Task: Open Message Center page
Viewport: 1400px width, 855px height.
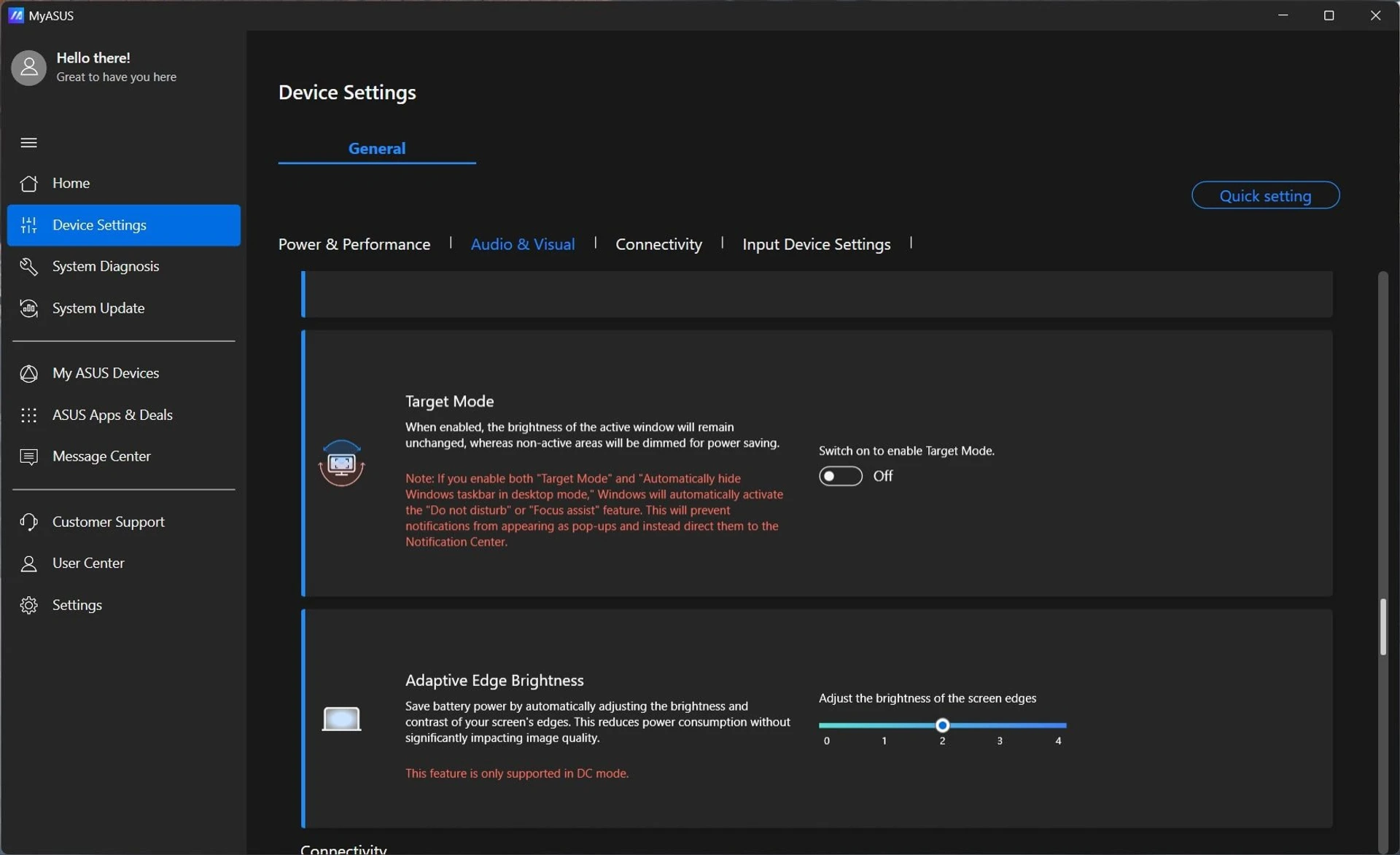Action: coord(124,457)
